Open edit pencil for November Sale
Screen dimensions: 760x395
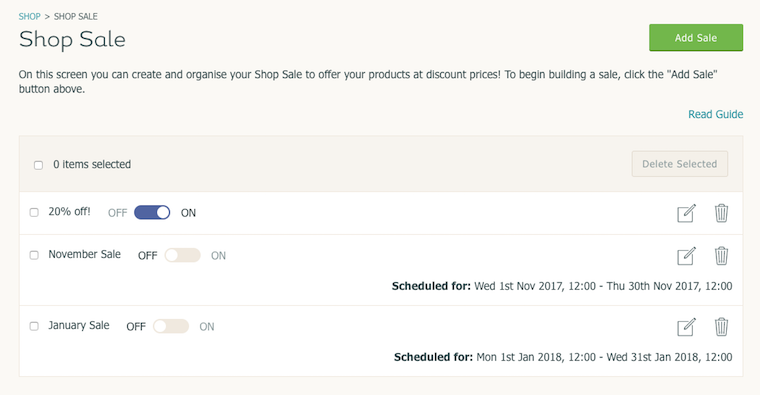(x=686, y=256)
